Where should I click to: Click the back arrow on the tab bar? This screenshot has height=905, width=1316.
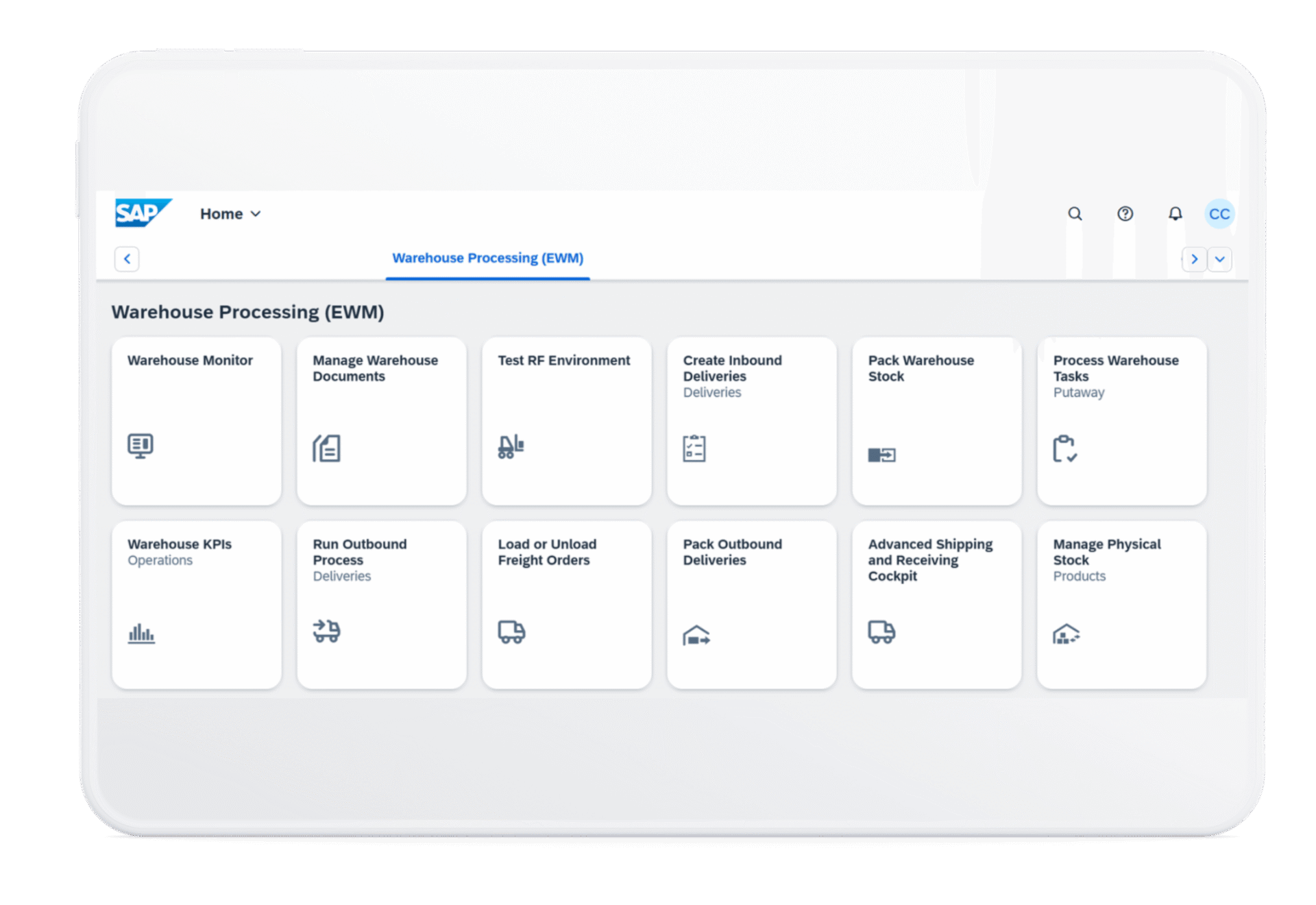pyautogui.click(x=127, y=258)
